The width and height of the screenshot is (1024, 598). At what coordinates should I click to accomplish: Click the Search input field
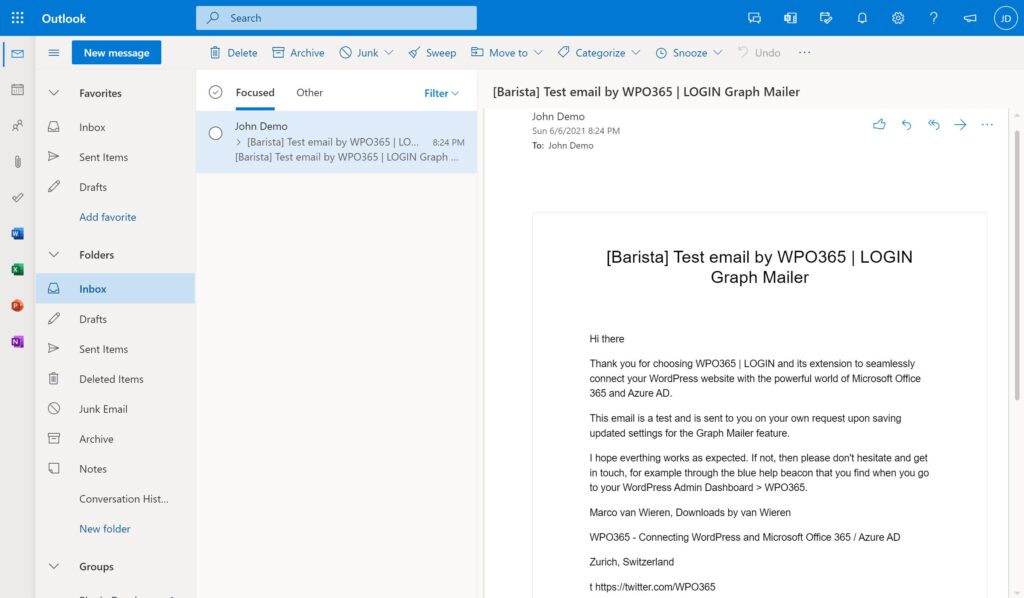pos(336,18)
